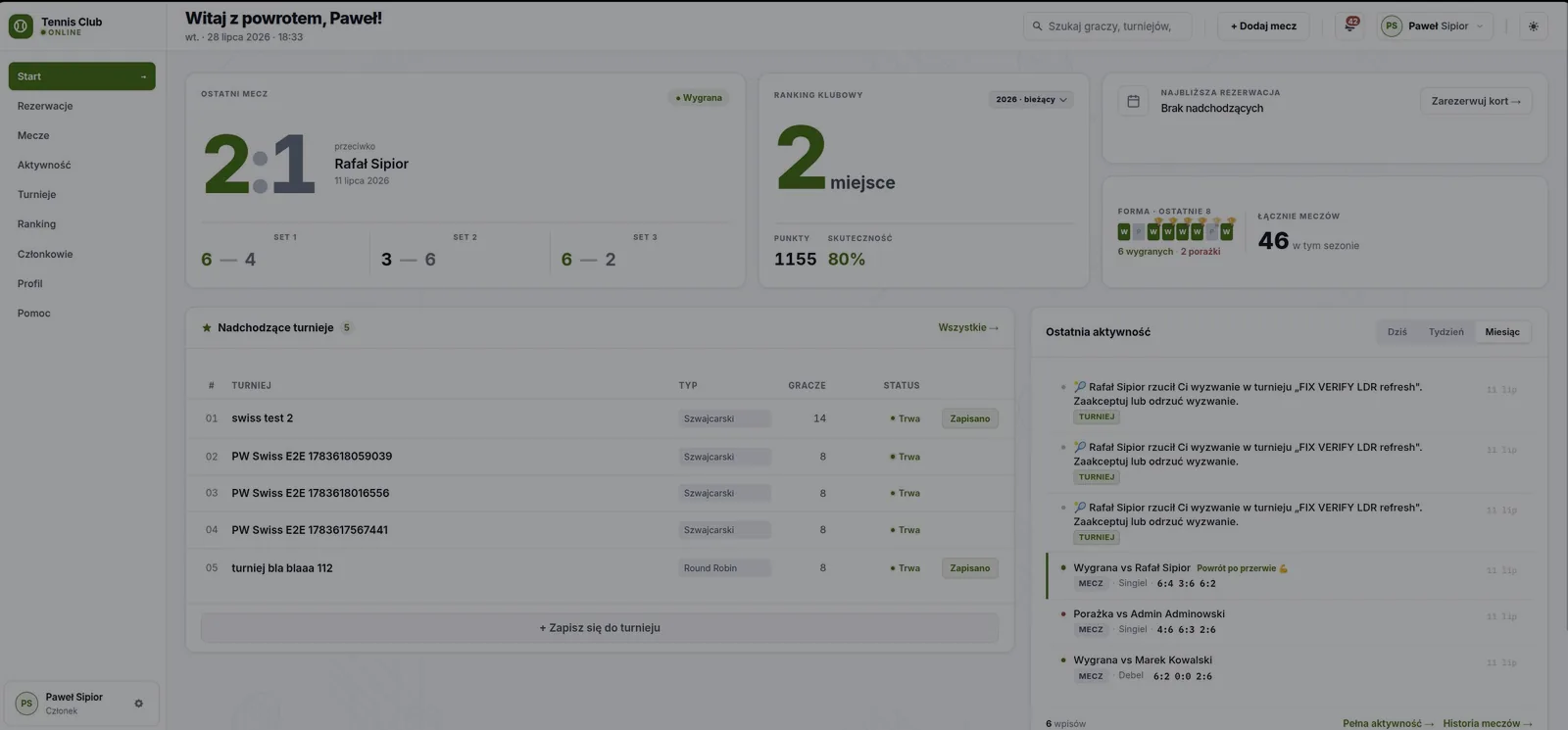Click Zapisano badge for turniej bla blaa 112
Screen dimensions: 1568x730
970,568
